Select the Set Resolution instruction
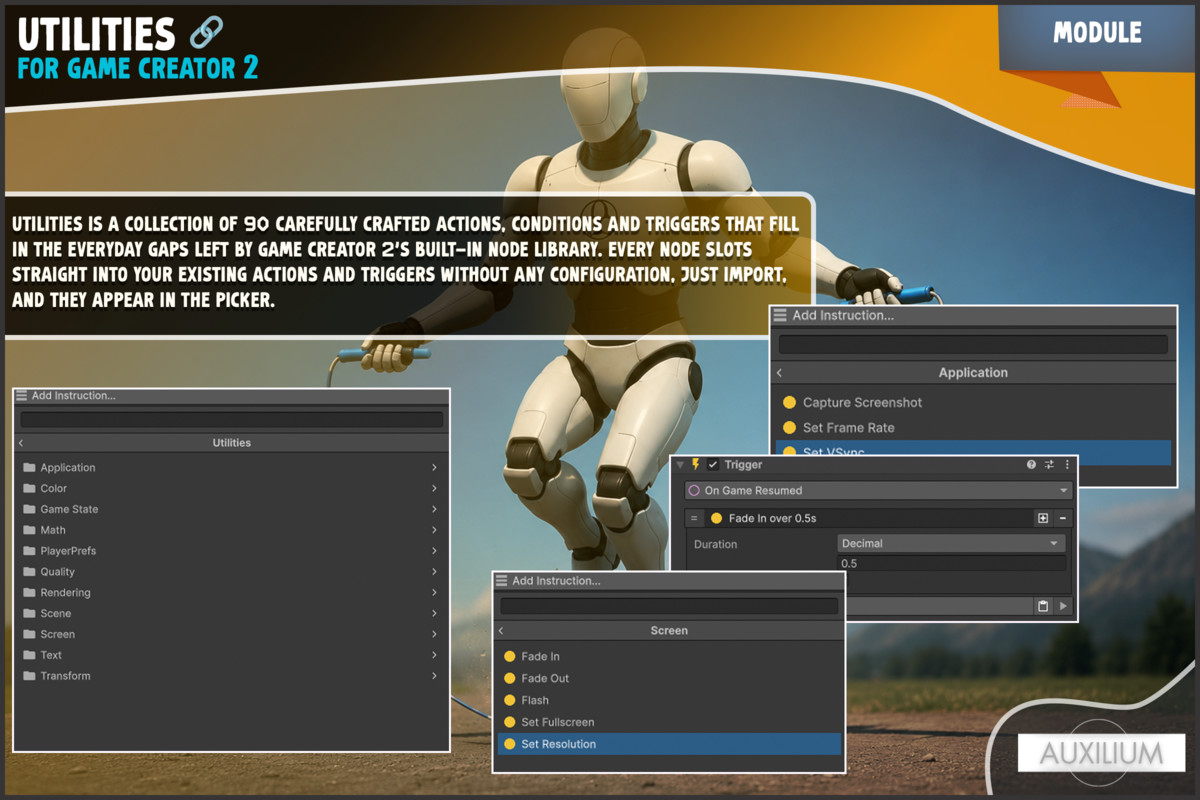1200x800 pixels. 669,744
